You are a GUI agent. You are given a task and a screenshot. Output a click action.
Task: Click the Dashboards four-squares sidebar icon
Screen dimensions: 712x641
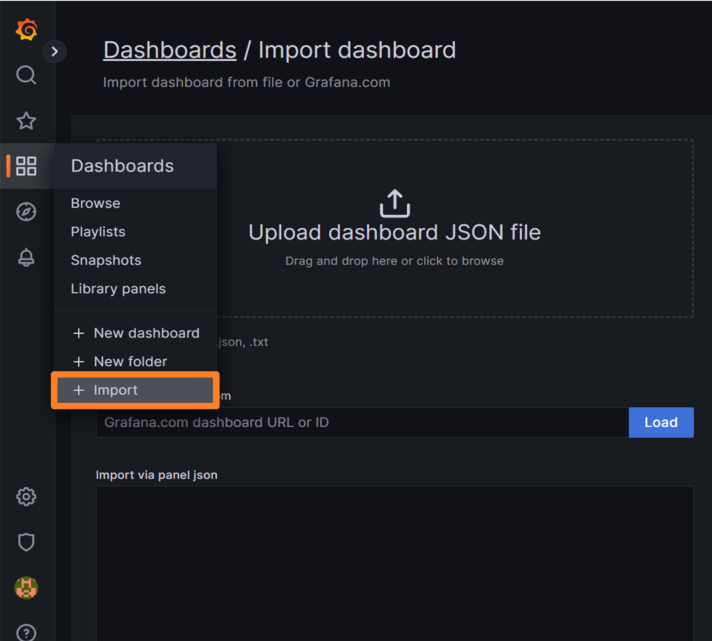pyautogui.click(x=26, y=166)
